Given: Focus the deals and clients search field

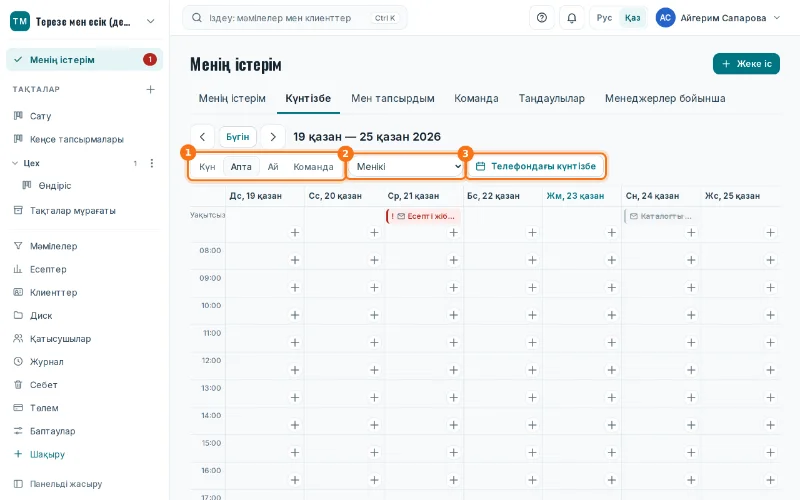Looking at the screenshot, I should (x=294, y=18).
